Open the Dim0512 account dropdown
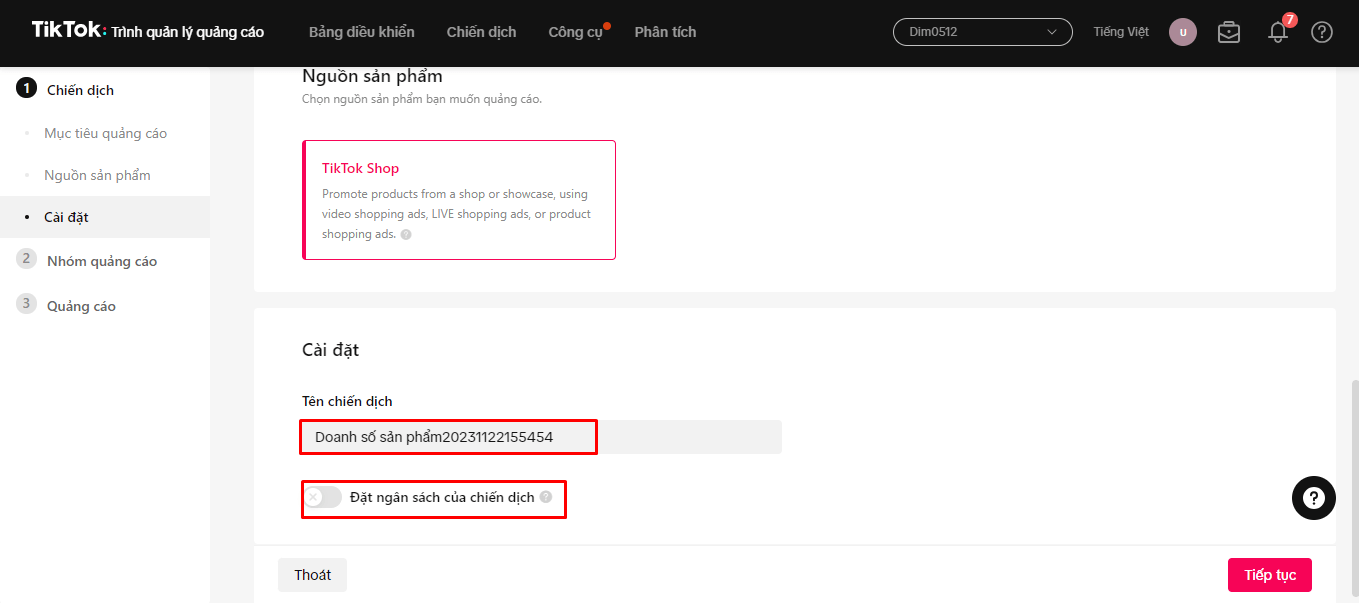1359x603 pixels. click(x=983, y=32)
